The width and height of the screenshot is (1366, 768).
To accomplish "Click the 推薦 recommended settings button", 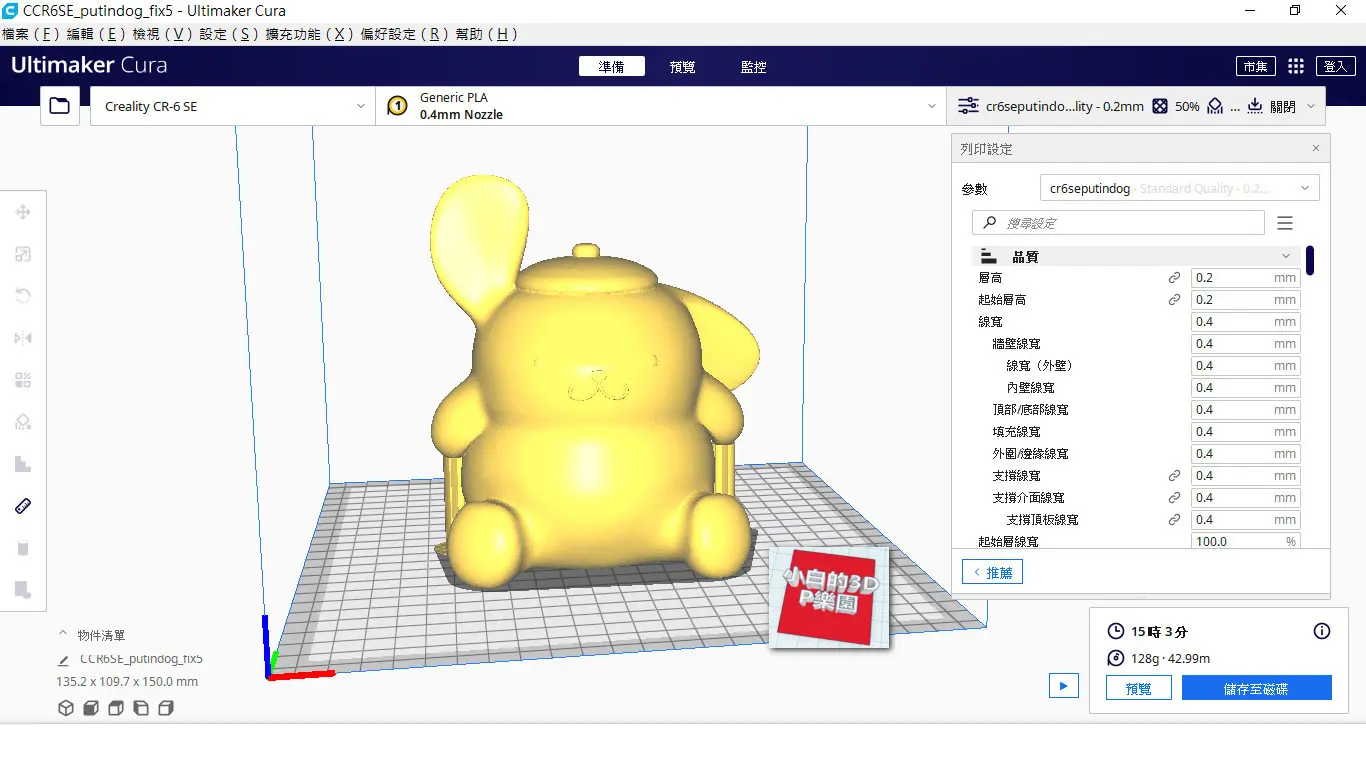I will pos(992,572).
